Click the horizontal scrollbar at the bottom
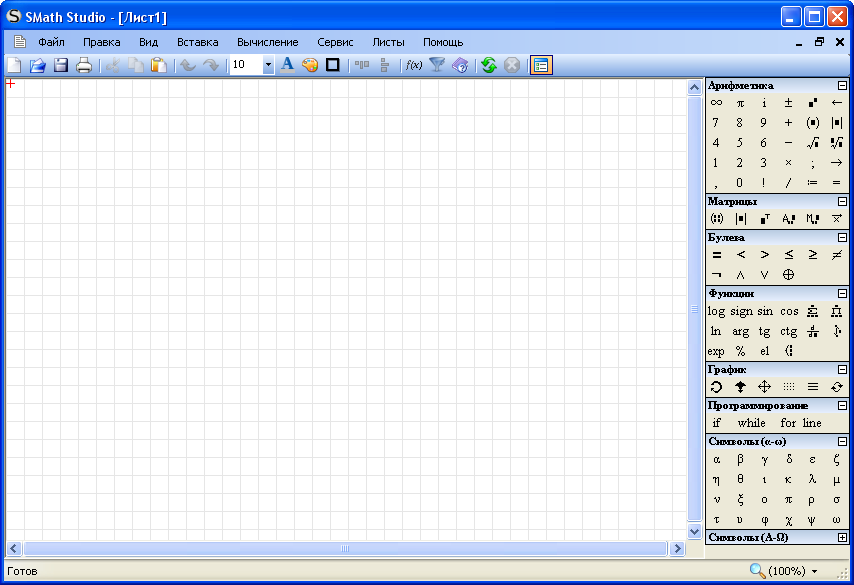Screen dimensions: 854x585 click(x=344, y=549)
